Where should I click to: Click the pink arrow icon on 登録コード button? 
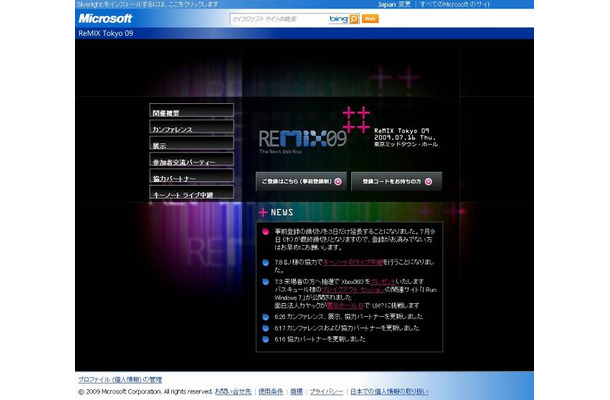(428, 181)
